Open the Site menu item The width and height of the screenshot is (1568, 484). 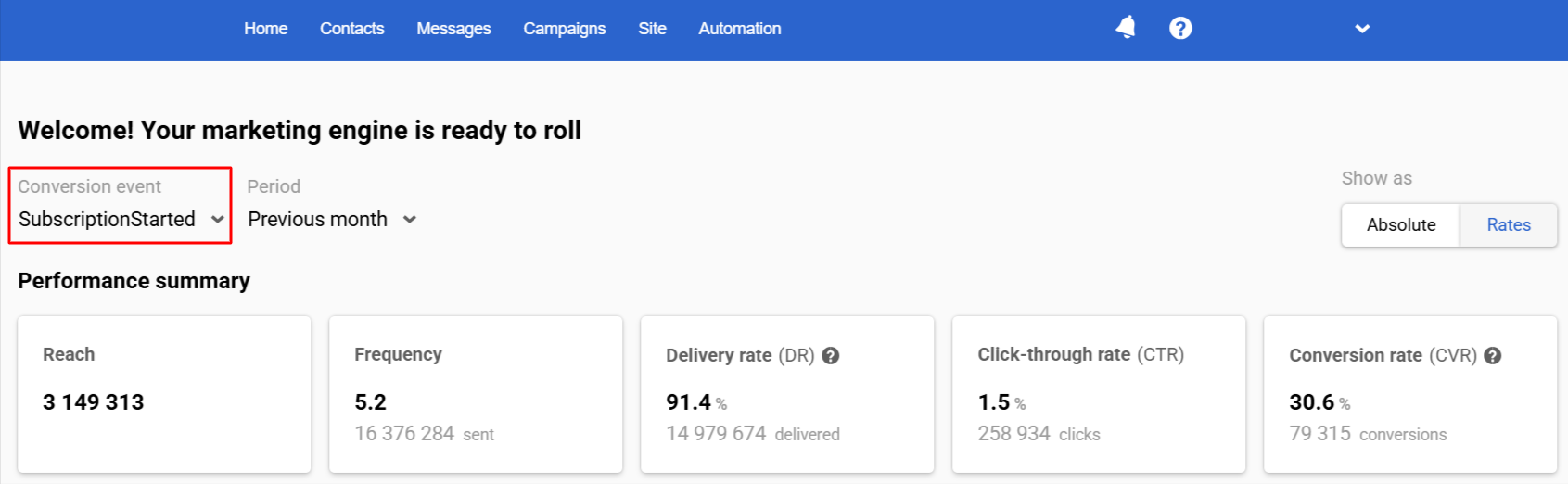(652, 29)
